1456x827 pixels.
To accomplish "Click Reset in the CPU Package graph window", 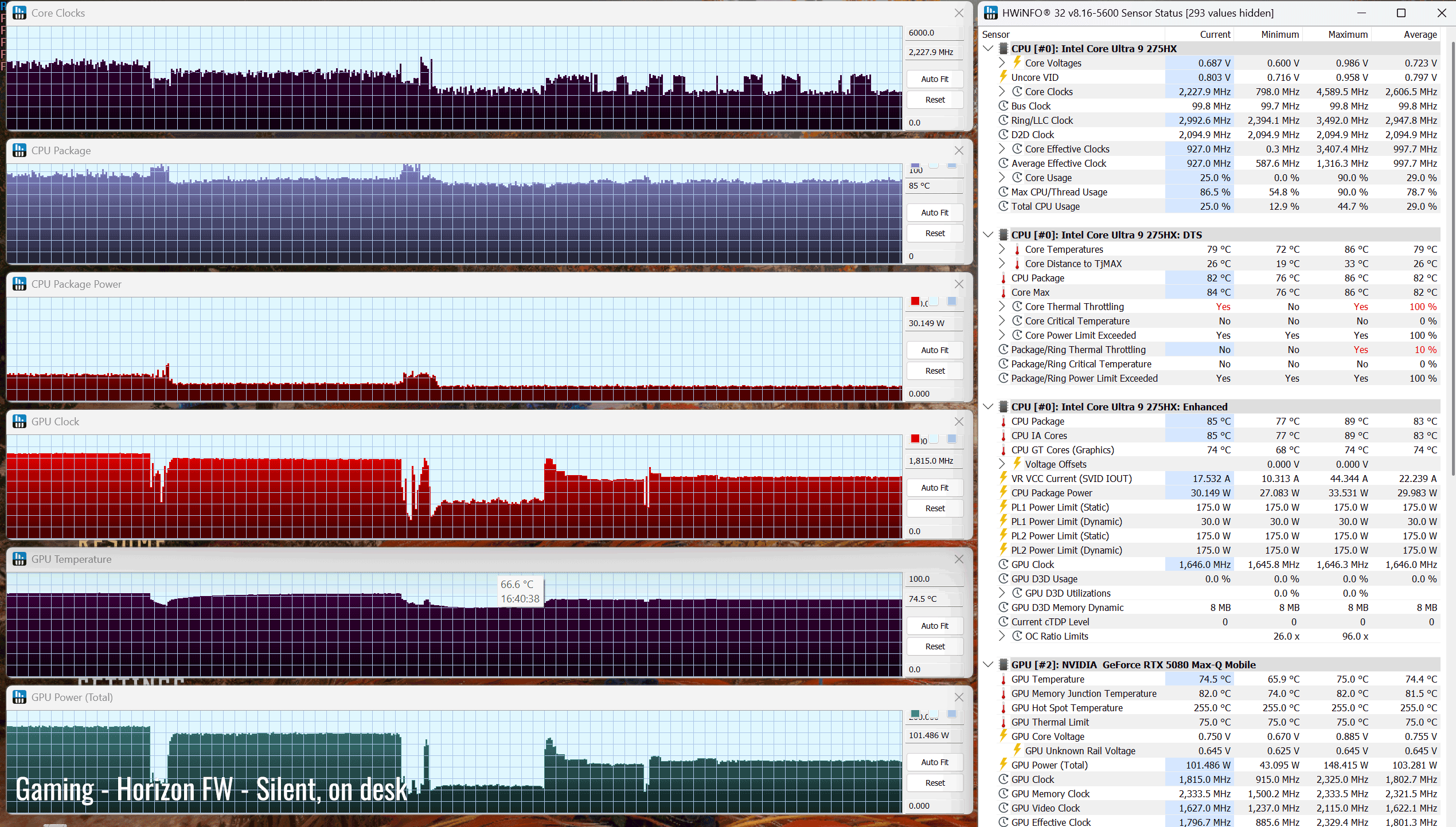I will (x=935, y=233).
